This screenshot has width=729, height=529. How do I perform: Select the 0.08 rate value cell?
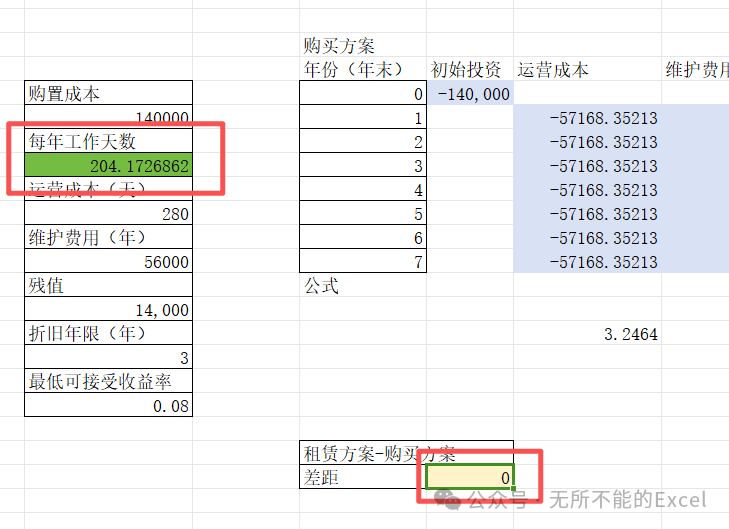click(108, 405)
